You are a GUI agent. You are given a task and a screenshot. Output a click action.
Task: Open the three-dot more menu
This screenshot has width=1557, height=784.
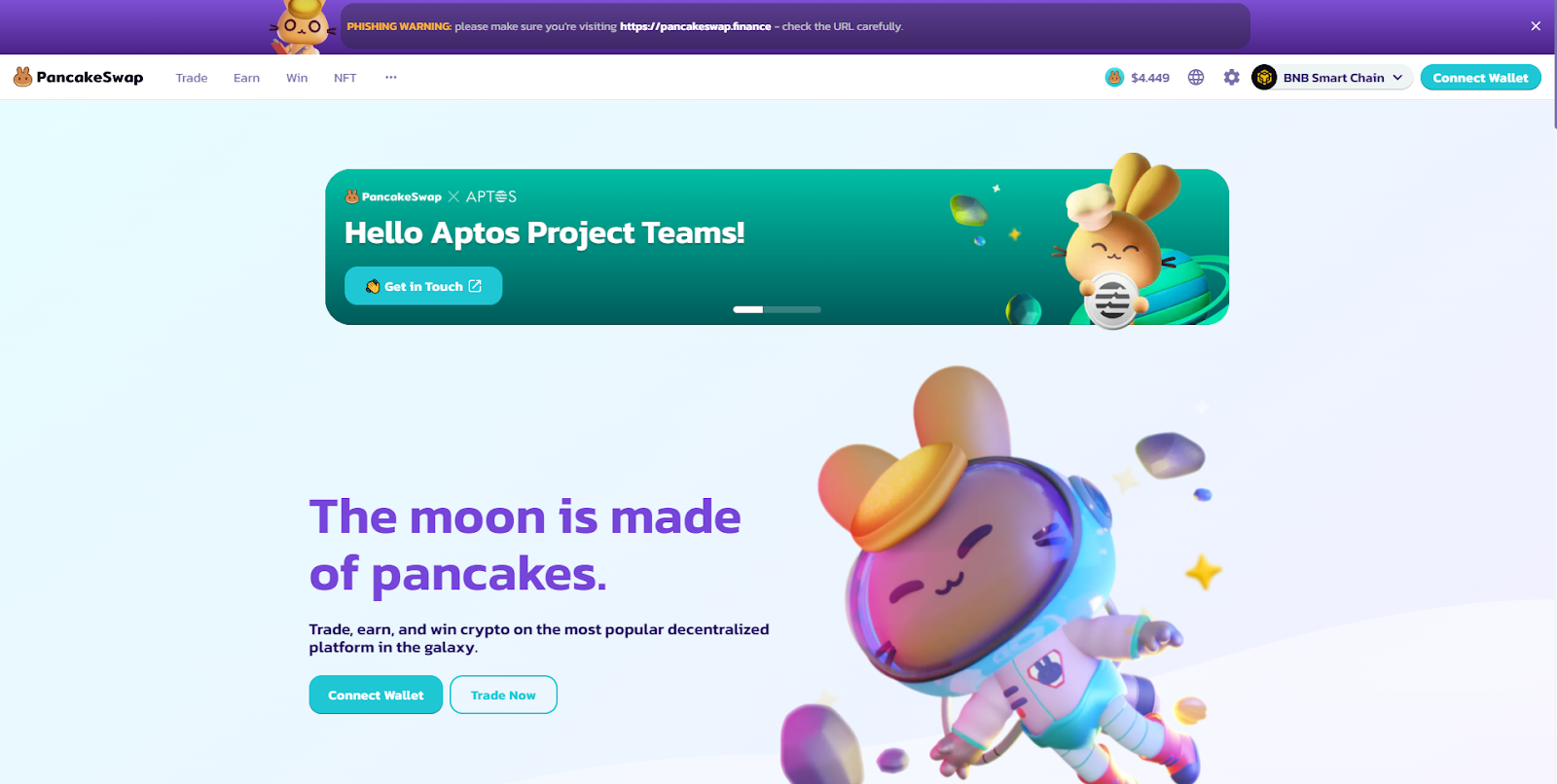(x=391, y=77)
